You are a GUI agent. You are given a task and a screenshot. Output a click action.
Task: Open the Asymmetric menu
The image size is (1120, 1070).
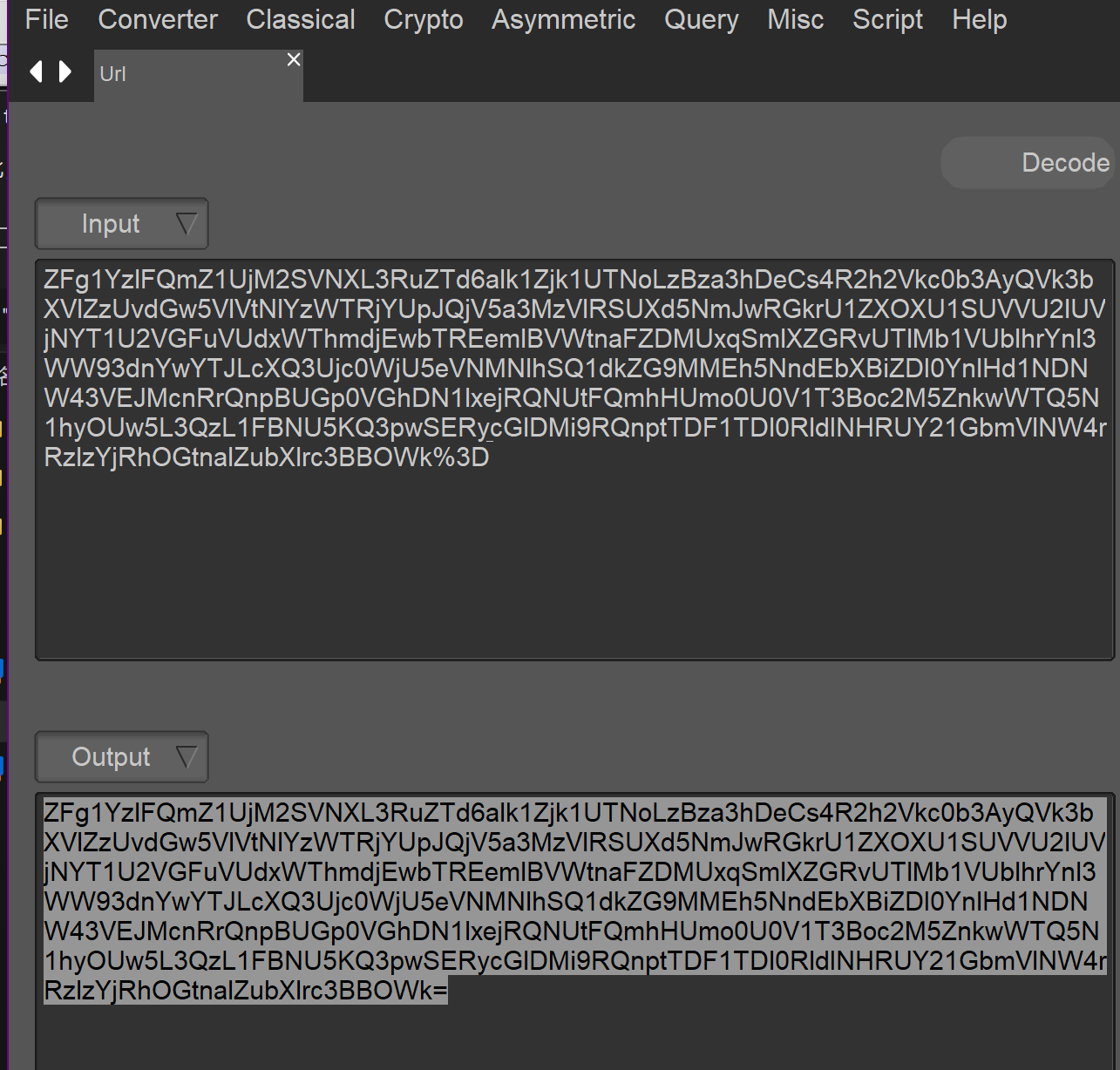click(x=563, y=19)
